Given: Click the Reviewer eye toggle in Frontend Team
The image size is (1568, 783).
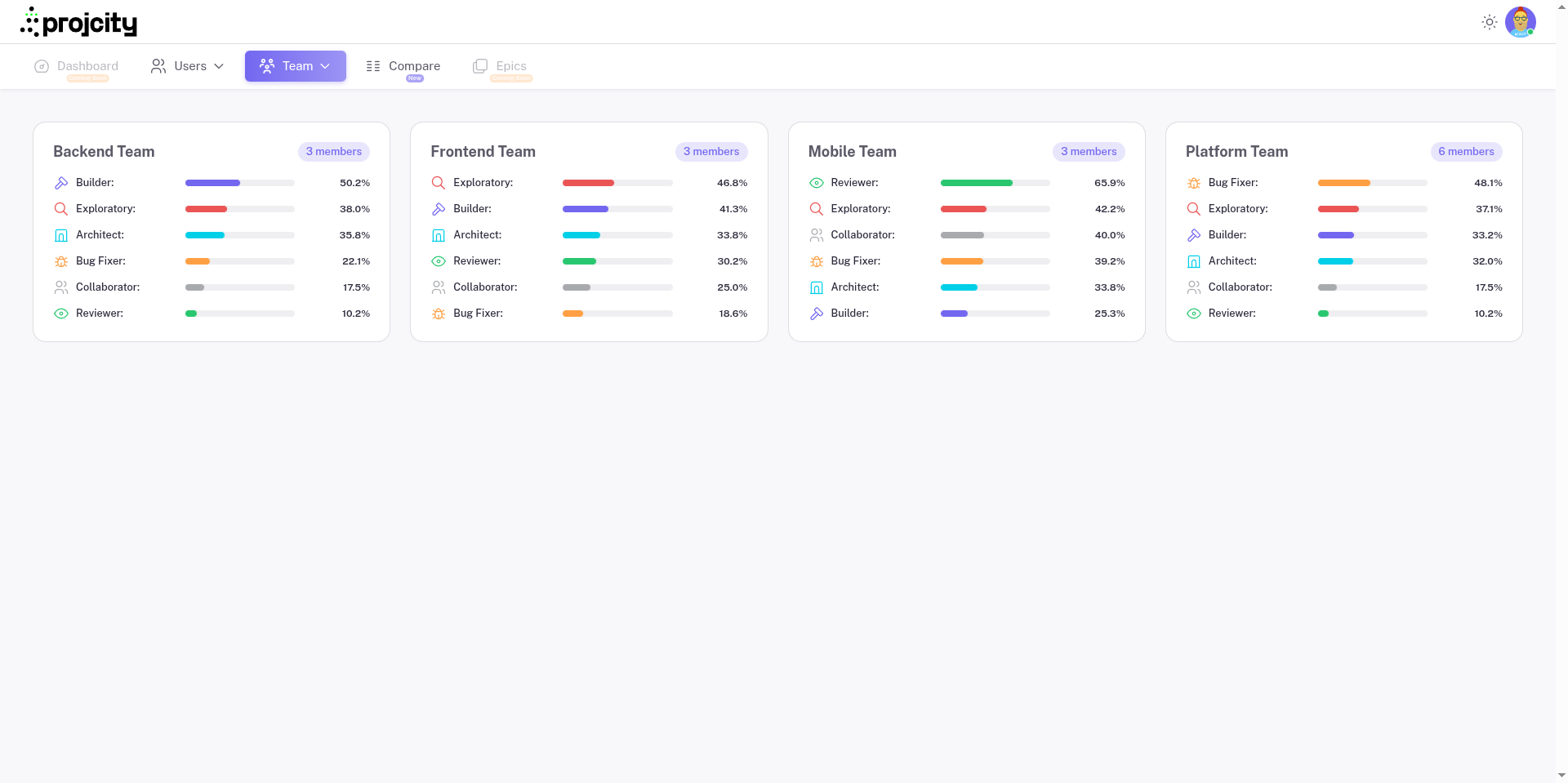Looking at the screenshot, I should pos(439,261).
